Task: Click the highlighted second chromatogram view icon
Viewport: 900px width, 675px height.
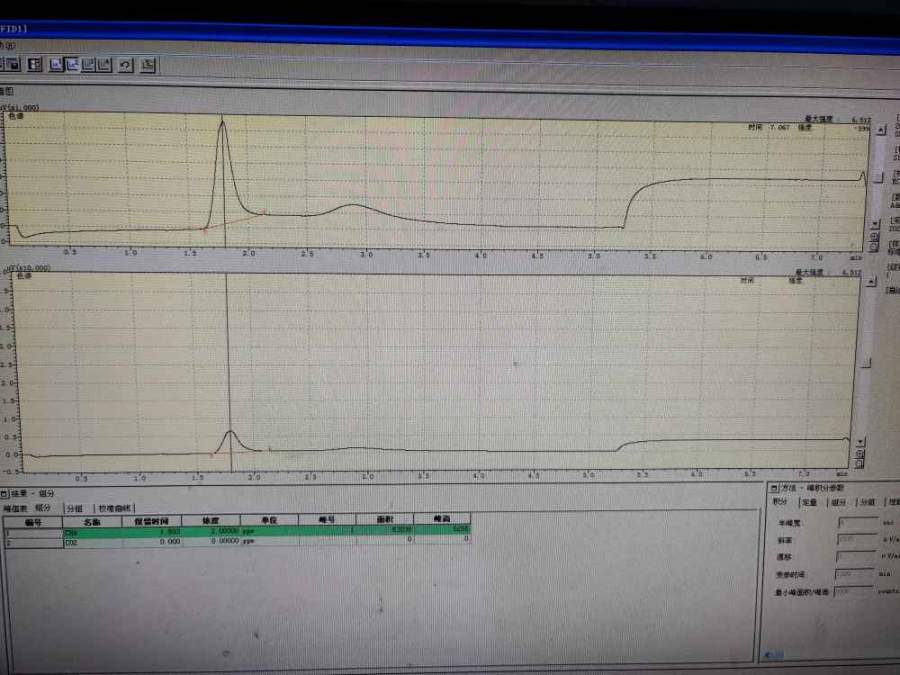Action: [x=72, y=64]
